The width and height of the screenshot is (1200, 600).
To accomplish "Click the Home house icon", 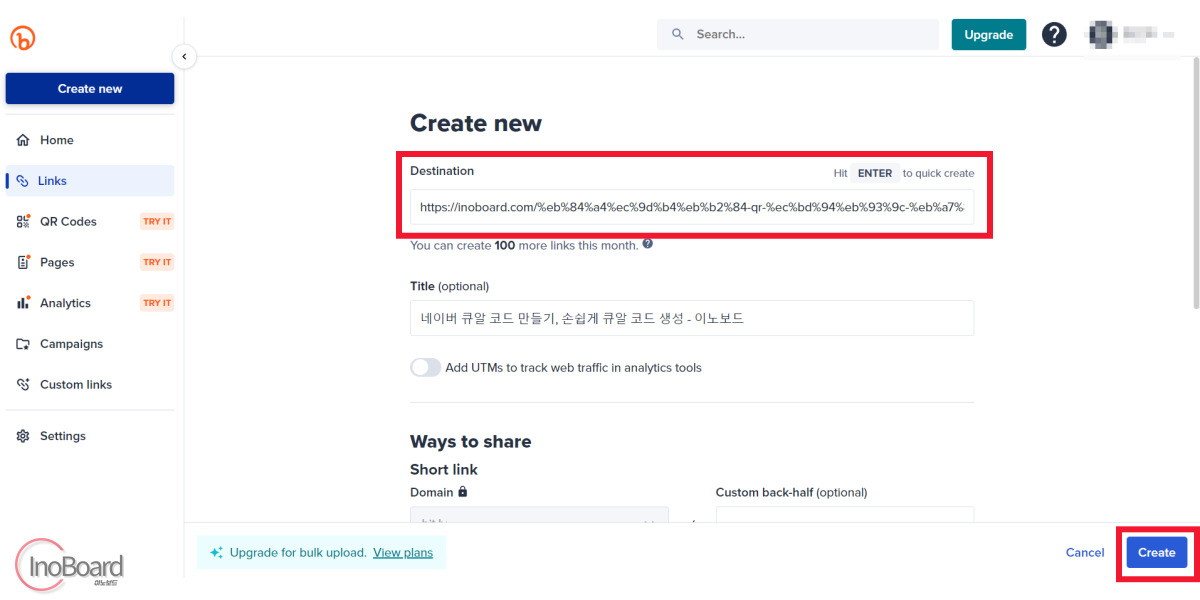I will click(x=23, y=140).
